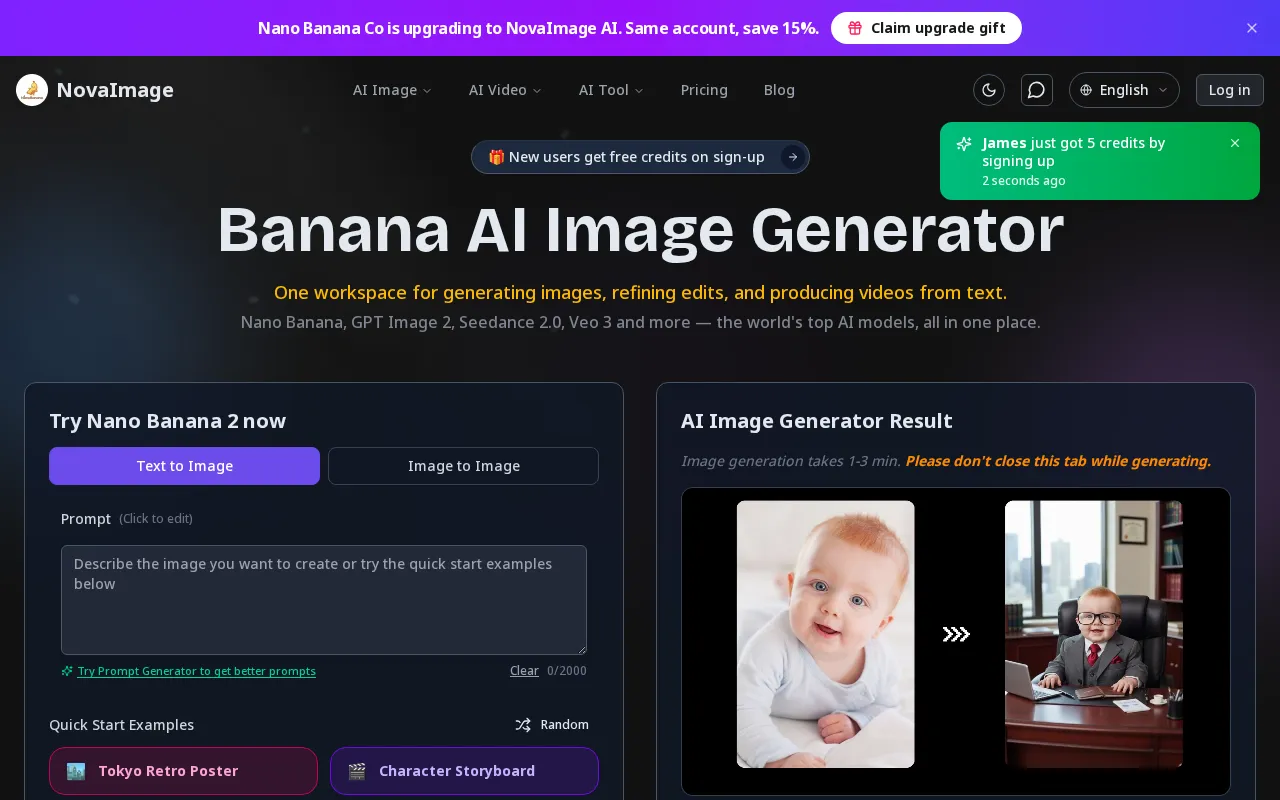The image size is (1280, 800).
Task: Click the 0/2000 character counter
Action: (567, 671)
